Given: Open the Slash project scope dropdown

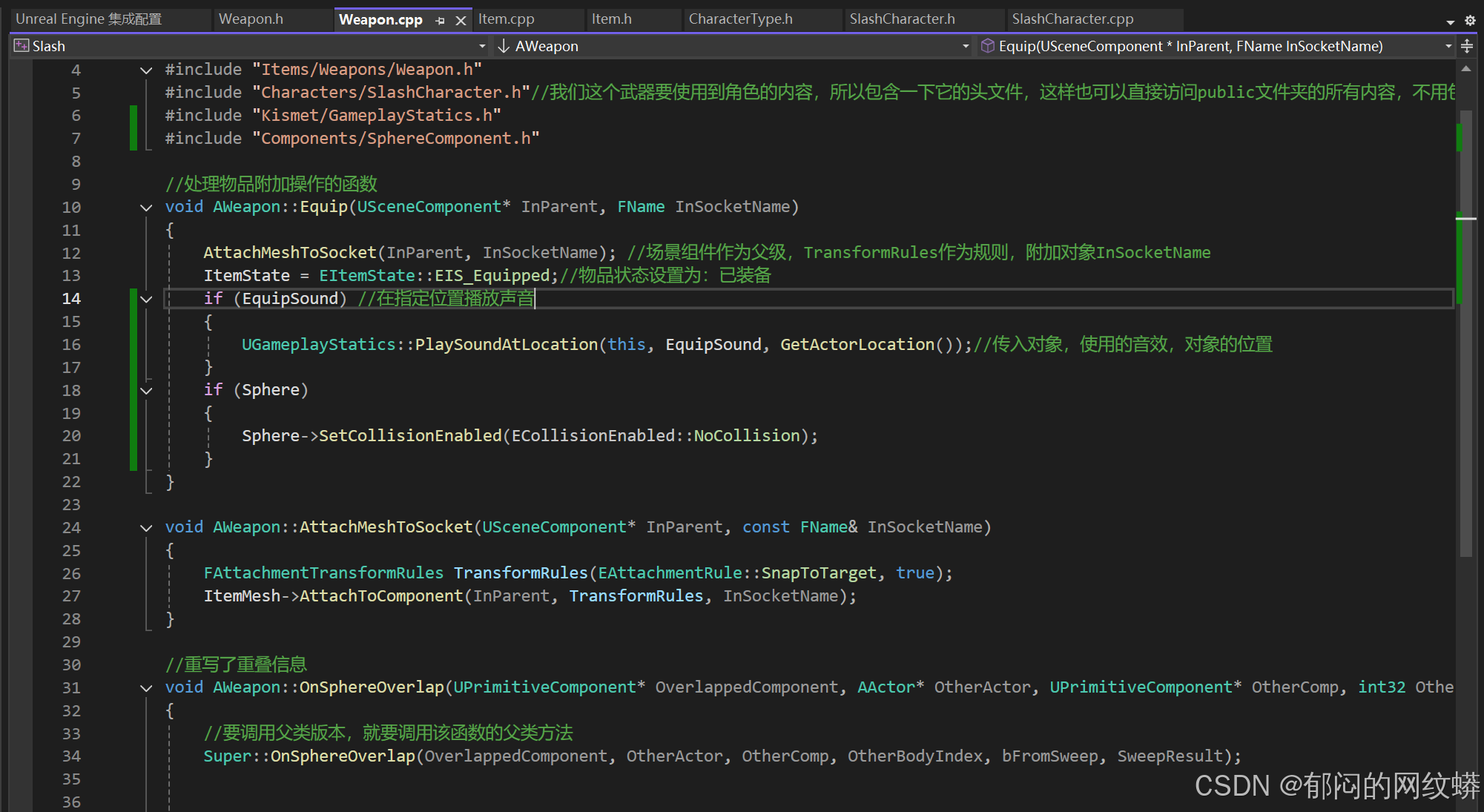Looking at the screenshot, I should pyautogui.click(x=482, y=46).
